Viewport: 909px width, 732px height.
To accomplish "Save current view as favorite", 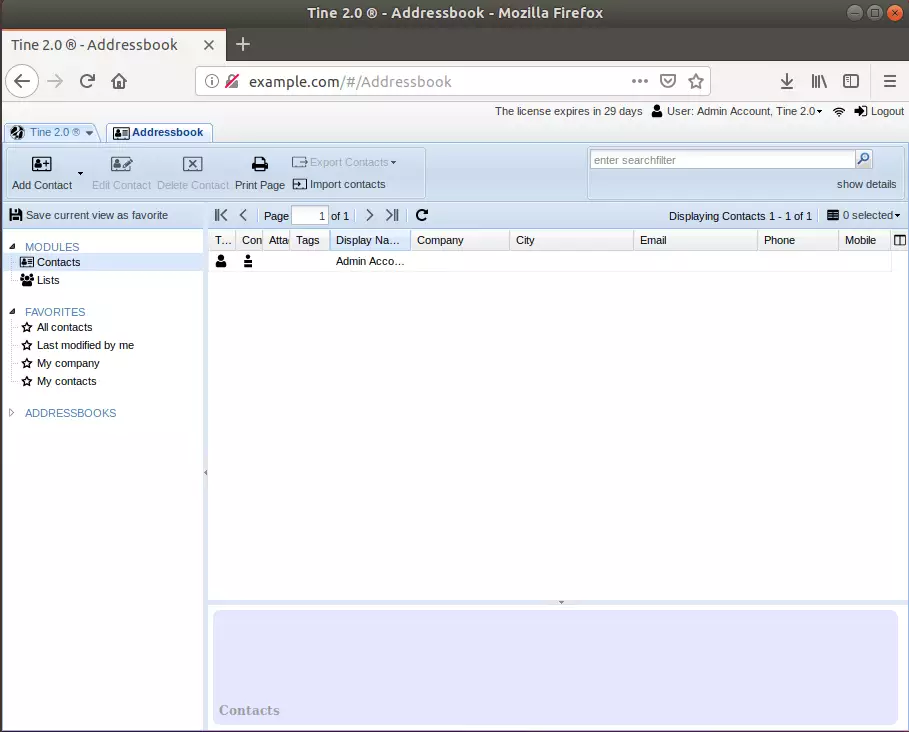I will click(89, 215).
